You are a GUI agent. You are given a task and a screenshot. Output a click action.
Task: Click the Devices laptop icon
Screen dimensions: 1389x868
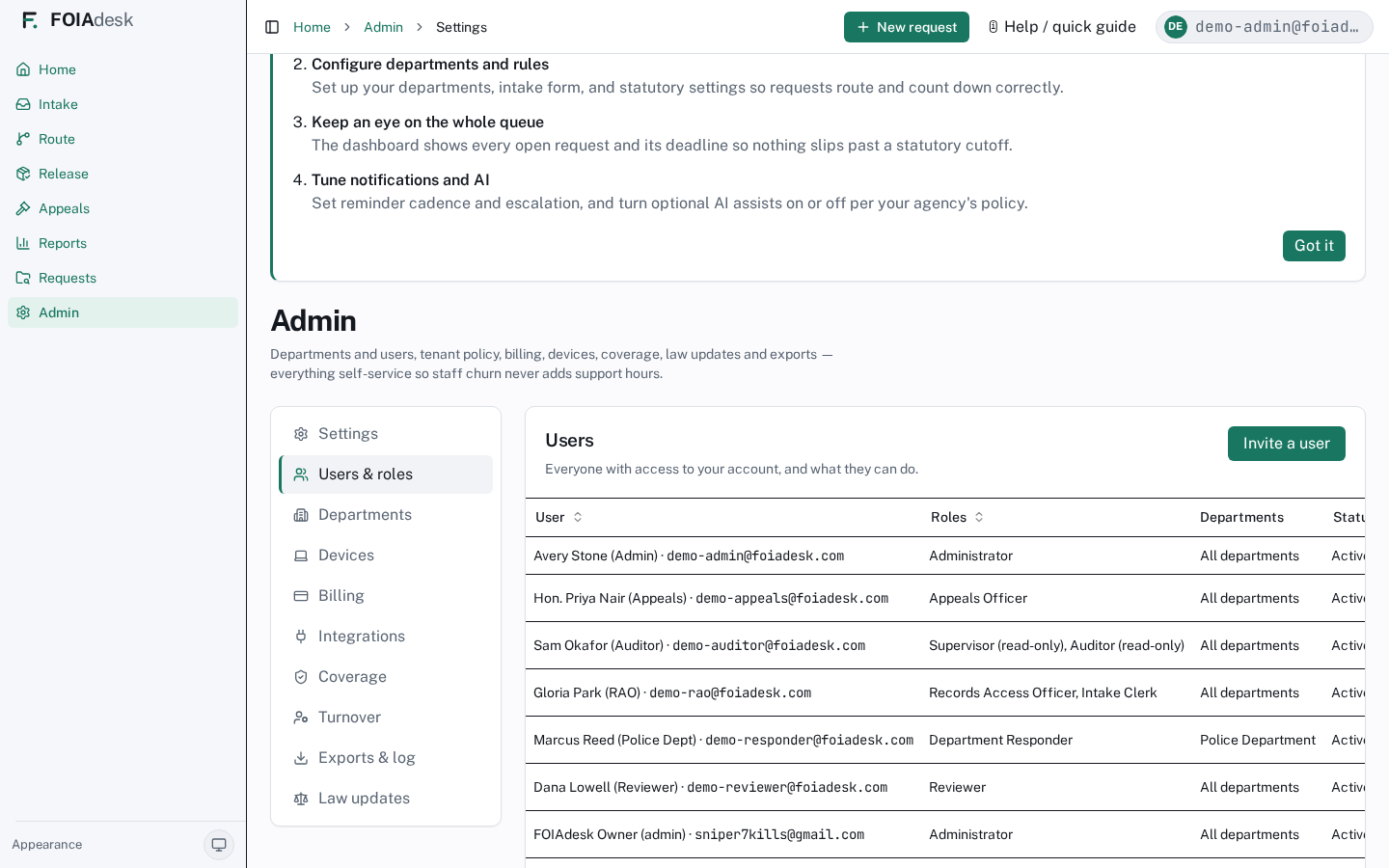pyautogui.click(x=301, y=556)
